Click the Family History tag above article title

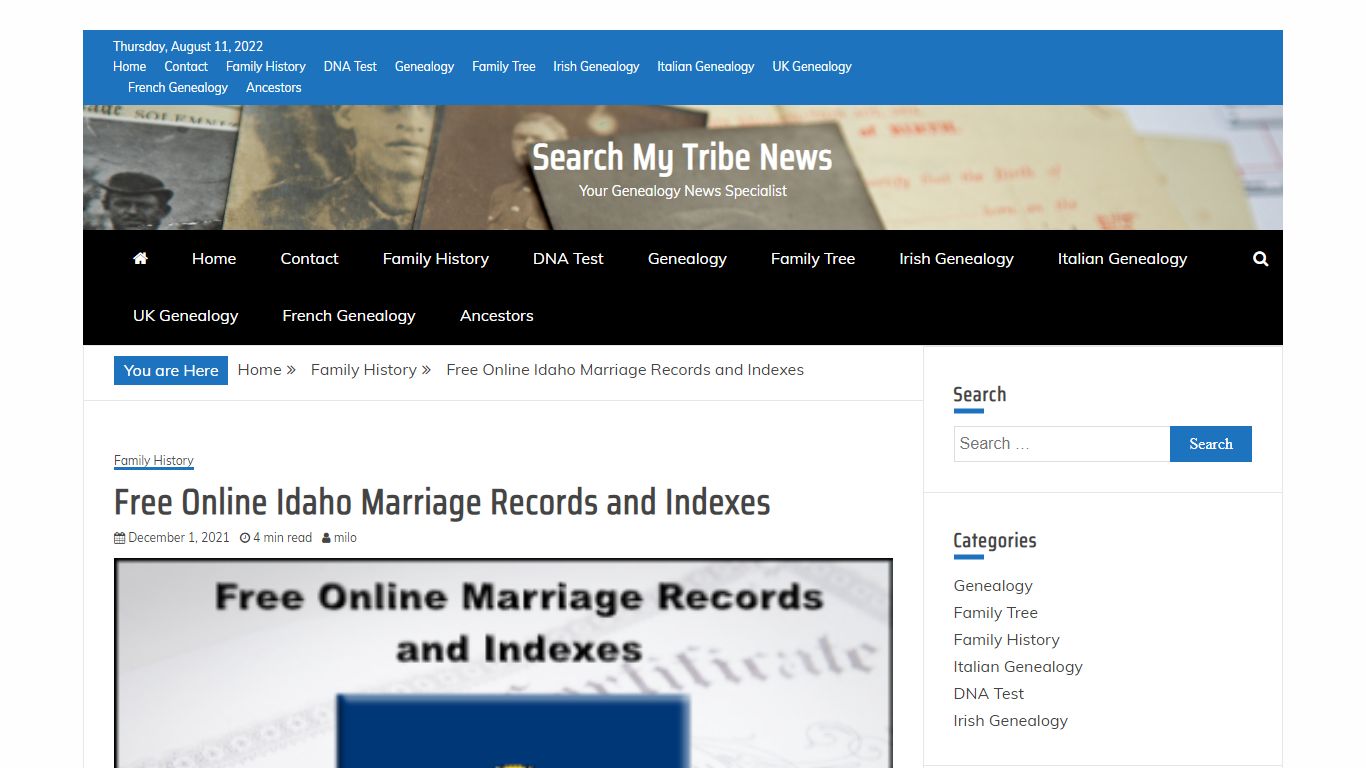[154, 460]
